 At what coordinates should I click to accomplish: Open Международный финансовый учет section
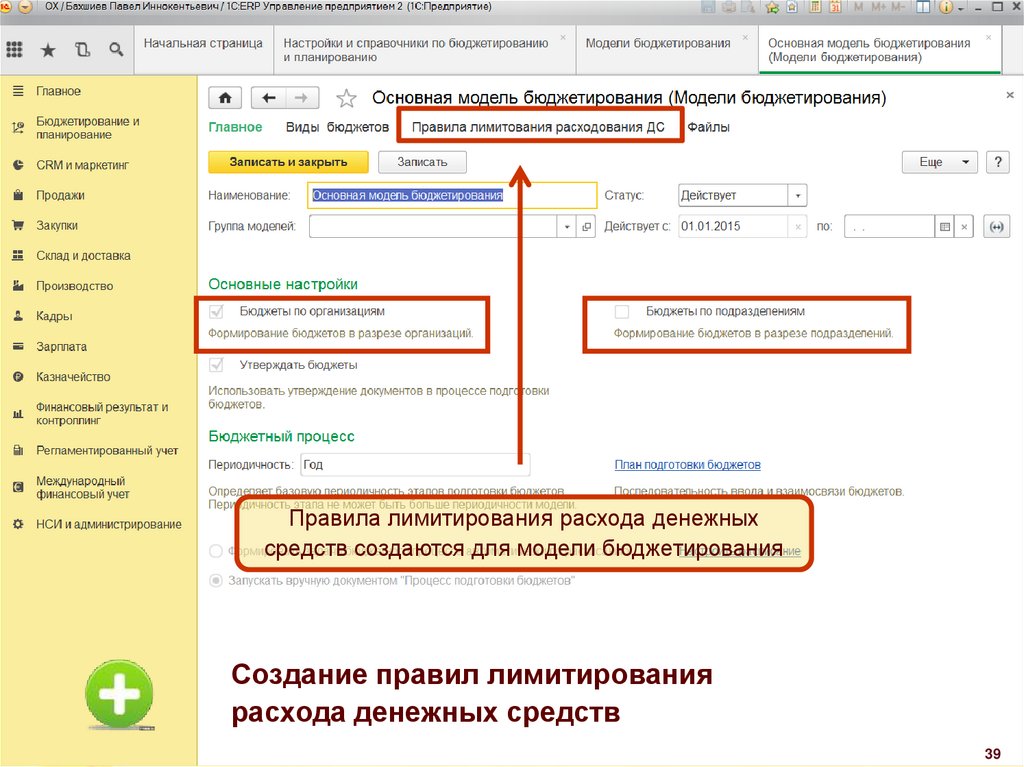click(82, 487)
